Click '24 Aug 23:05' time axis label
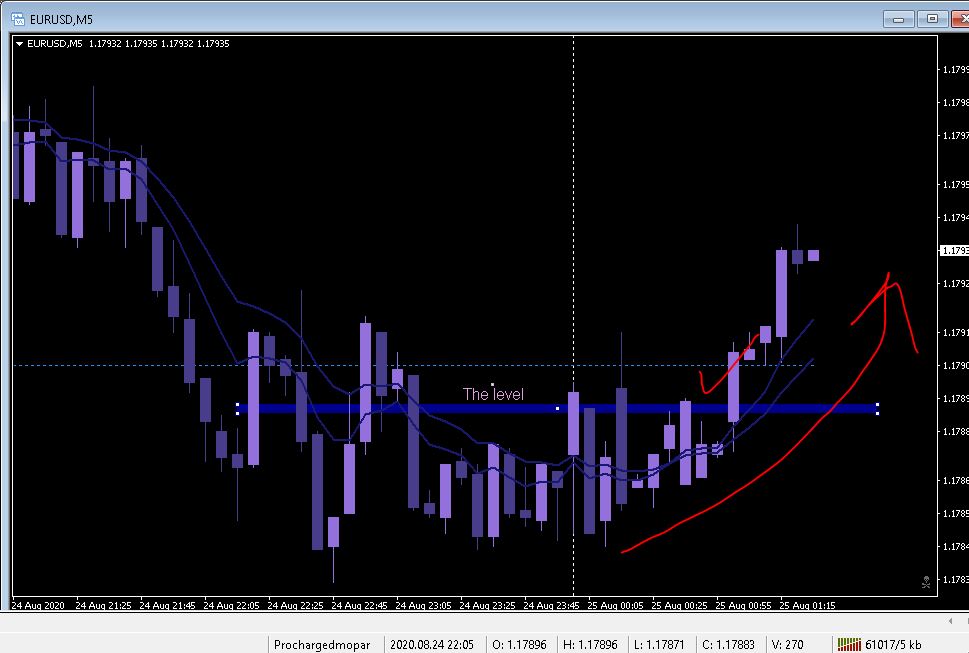Image resolution: width=969 pixels, height=653 pixels. [x=423, y=605]
